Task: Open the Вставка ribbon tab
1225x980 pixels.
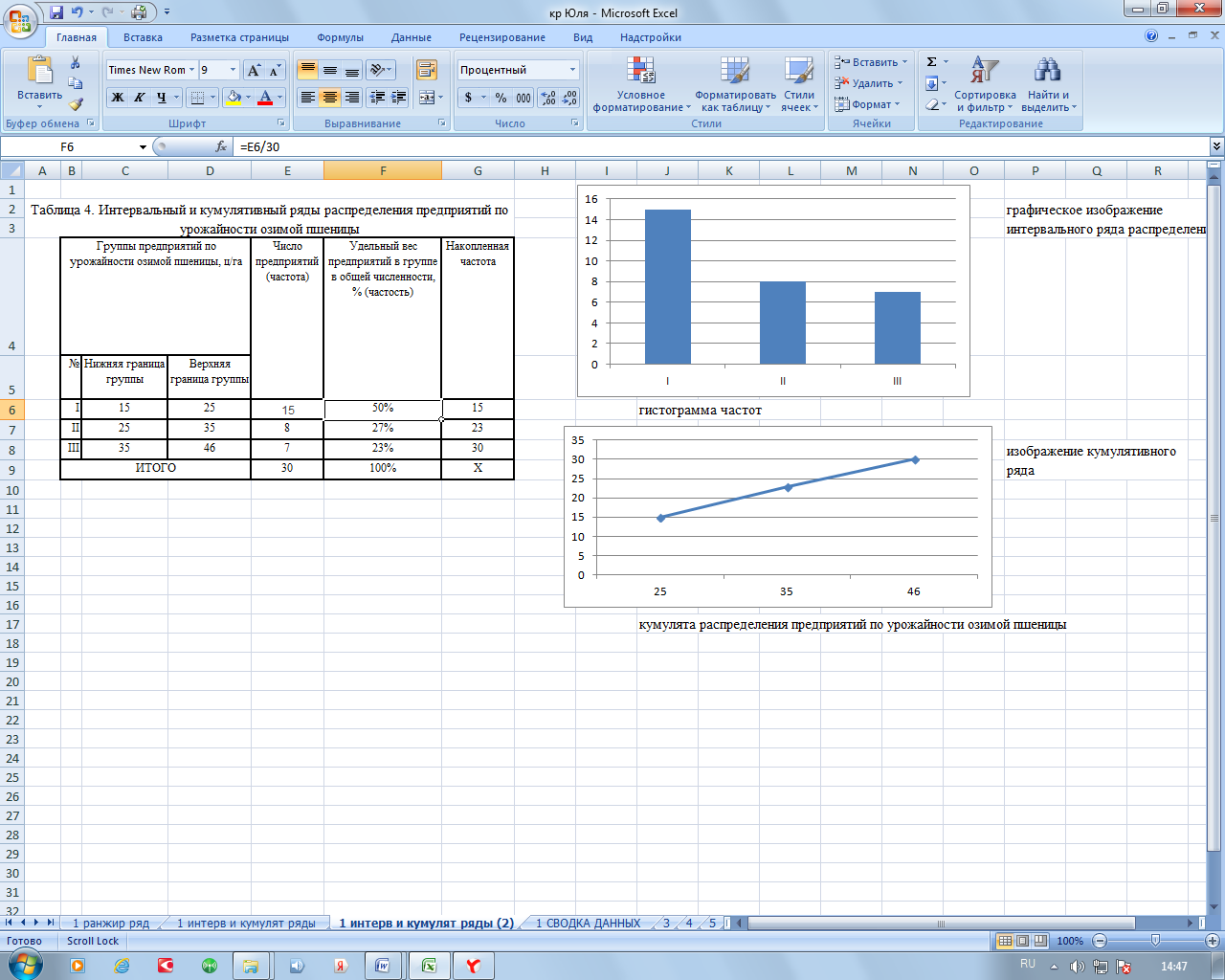Action: tap(143, 37)
